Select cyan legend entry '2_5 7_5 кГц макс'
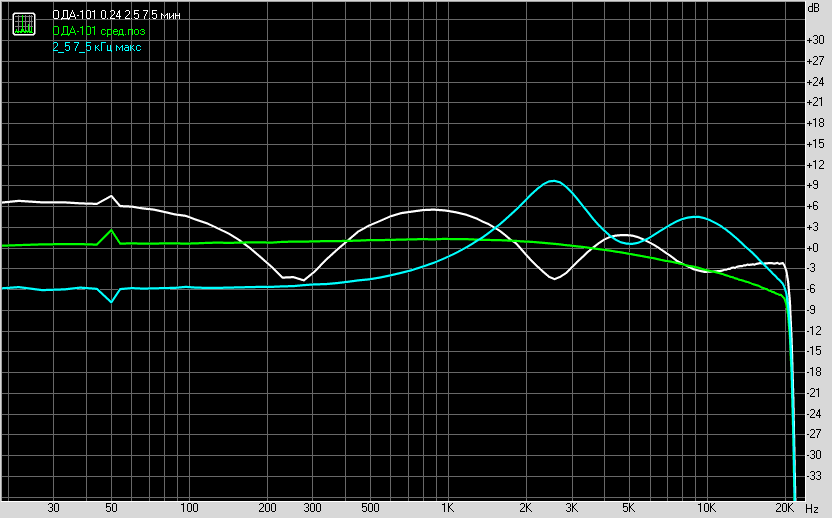 tap(97, 47)
